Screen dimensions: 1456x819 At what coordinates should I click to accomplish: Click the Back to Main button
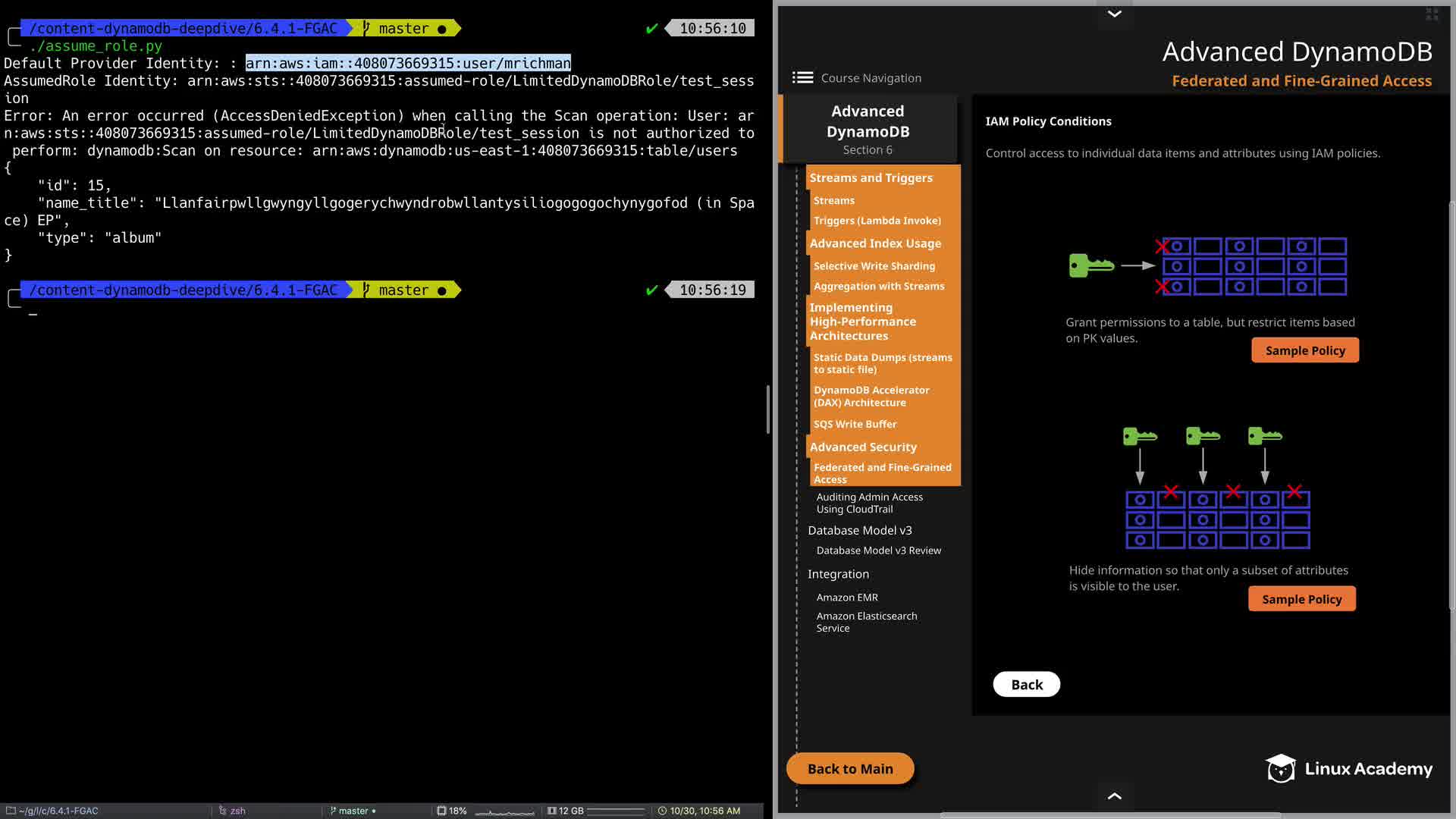click(850, 768)
